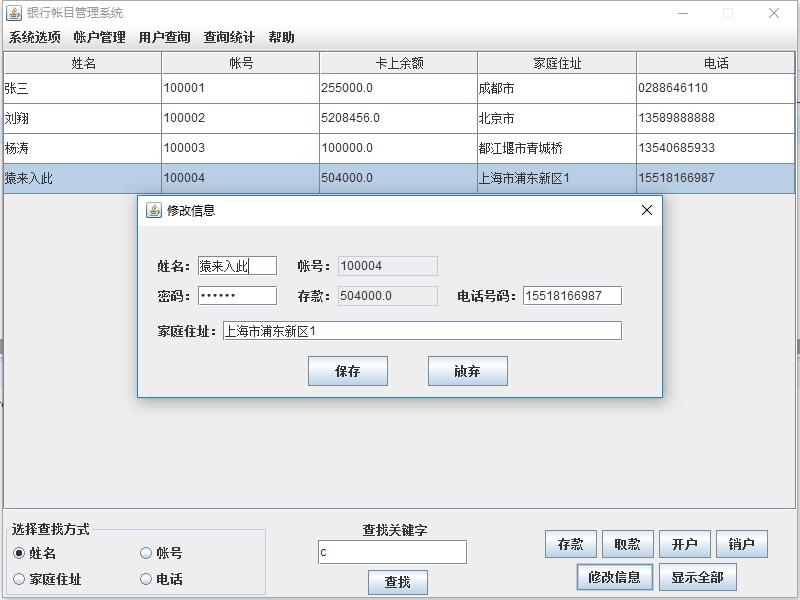The image size is (800, 600).
Task: Click the 保存 button in the dialog
Action: tap(347, 370)
